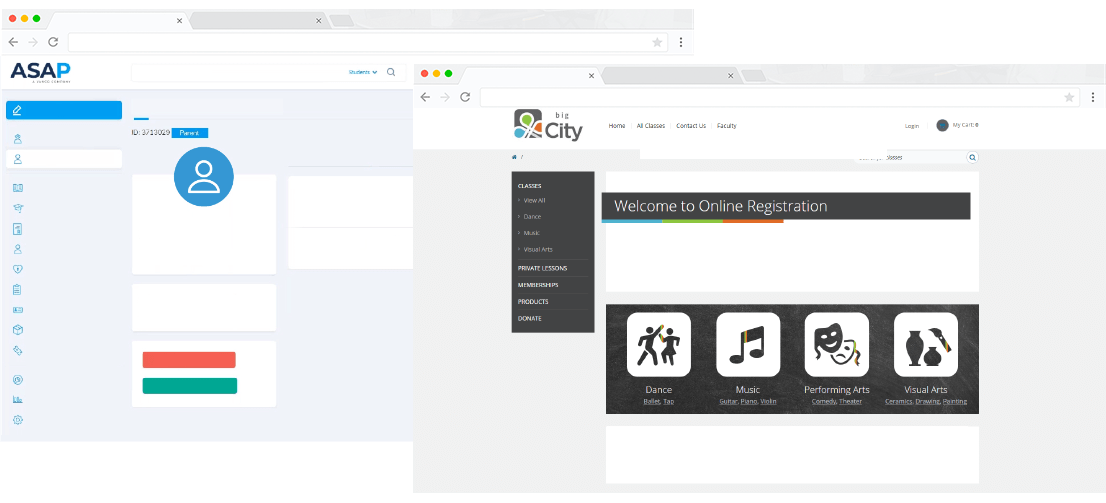Click the package box icon in ASAP sidebar
The width and height of the screenshot is (1106, 503).
18,329
